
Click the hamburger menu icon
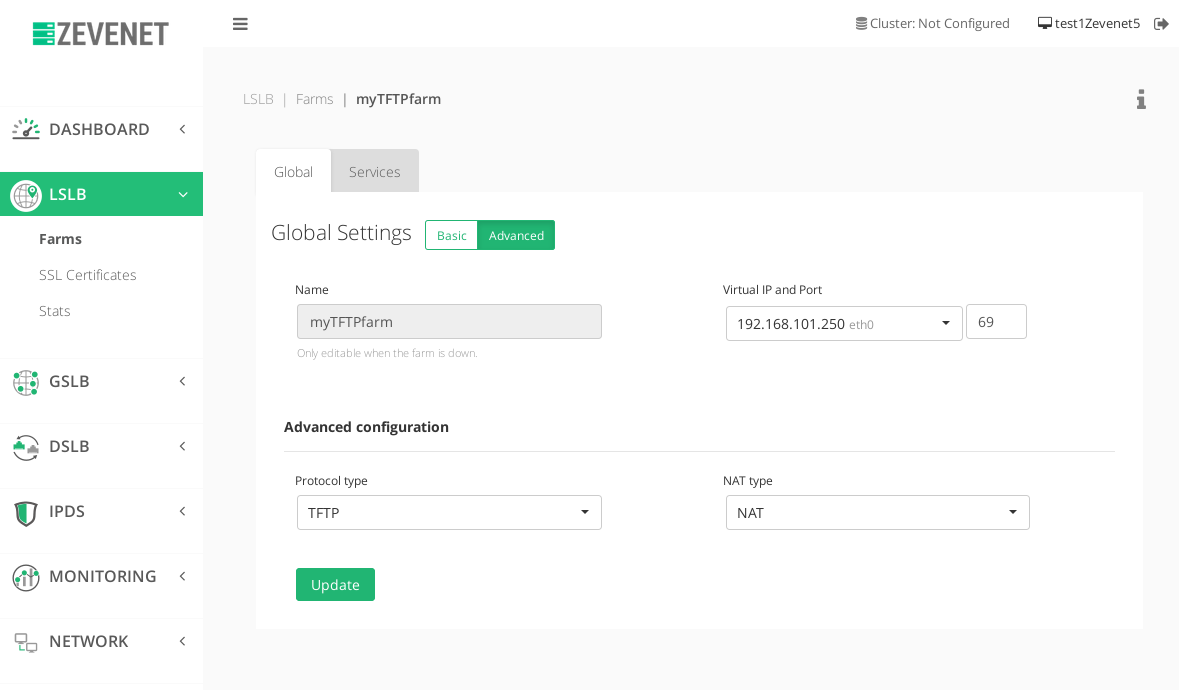pyautogui.click(x=240, y=24)
